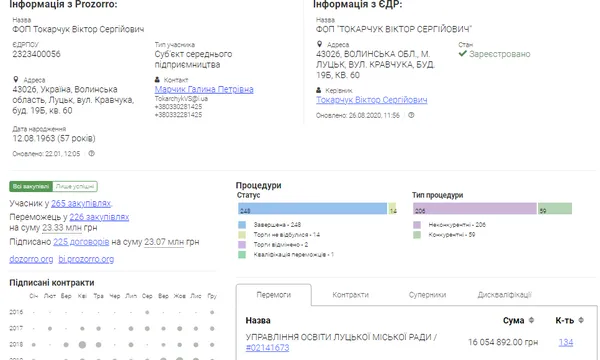600x360 pixels.
Task: Click the map pin icon by ЄДР Адреса
Action: click(x=320, y=44)
